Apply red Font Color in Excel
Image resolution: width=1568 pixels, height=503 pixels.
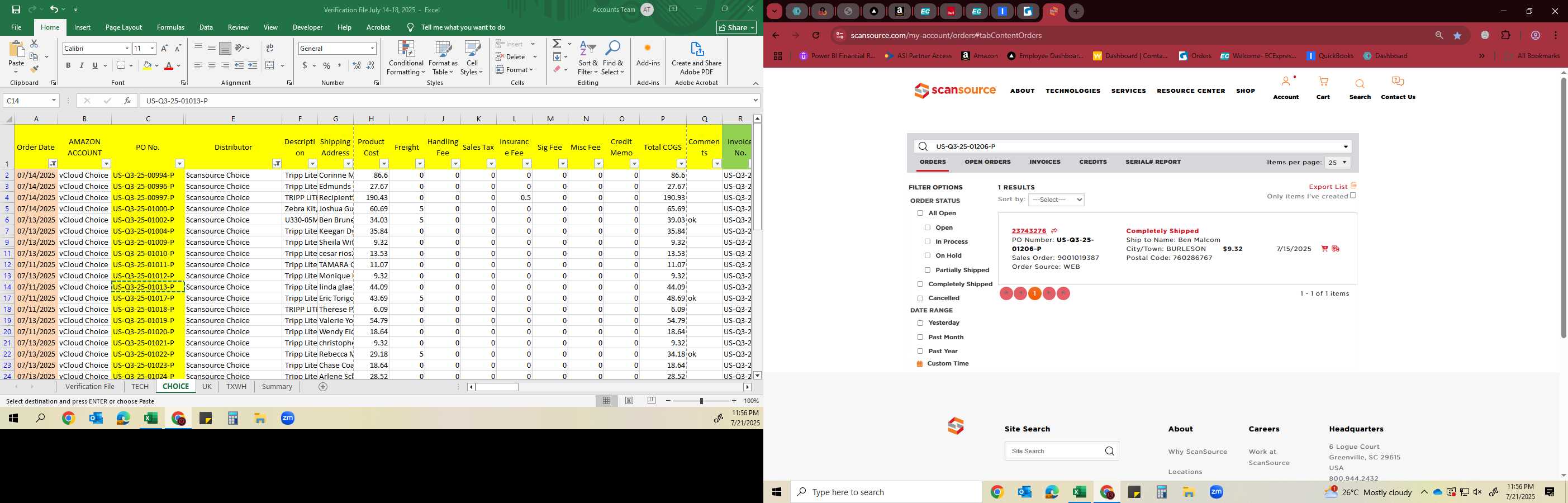point(169,66)
